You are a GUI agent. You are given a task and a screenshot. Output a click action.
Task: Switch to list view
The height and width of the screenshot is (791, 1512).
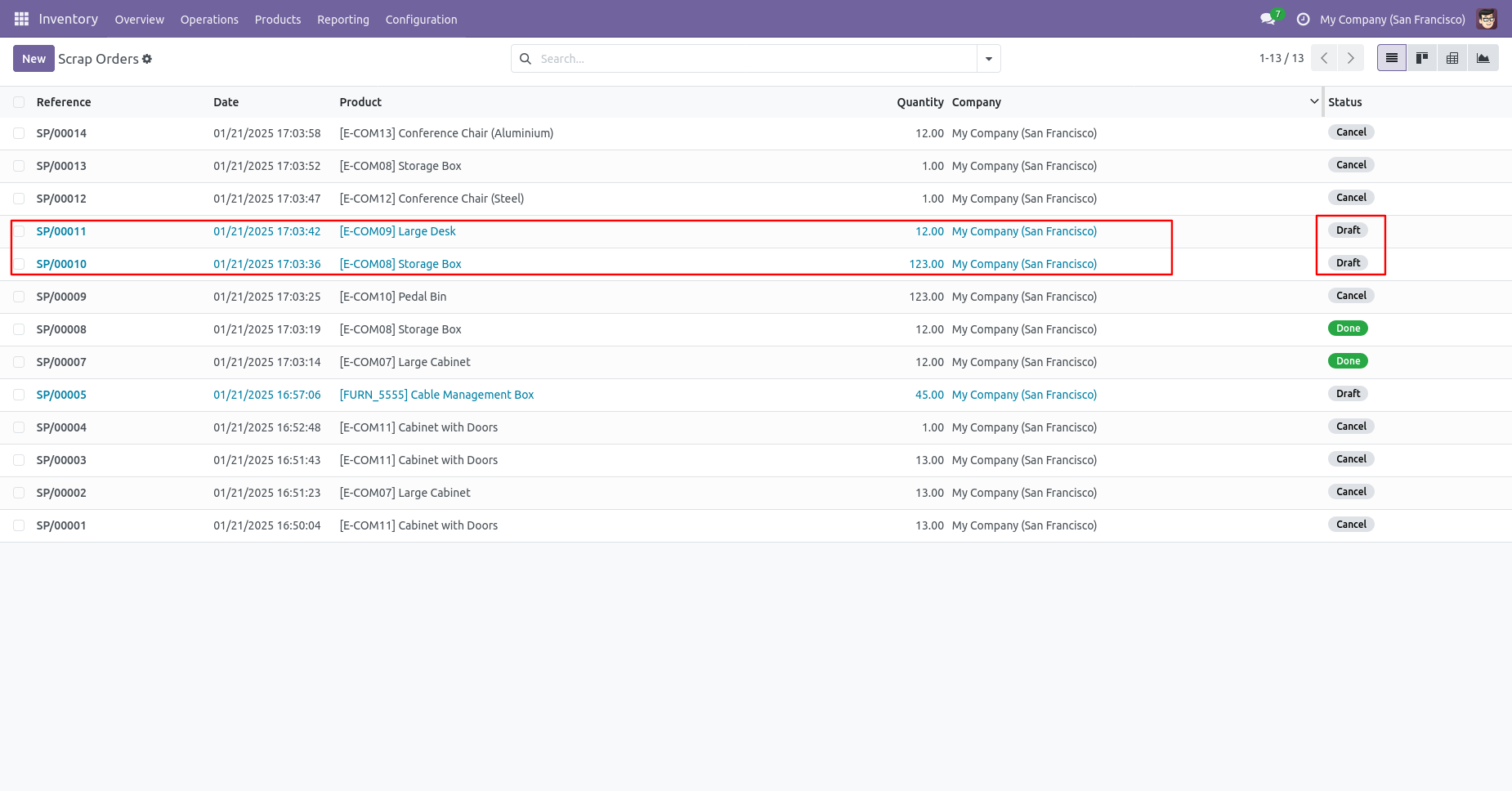click(x=1391, y=58)
